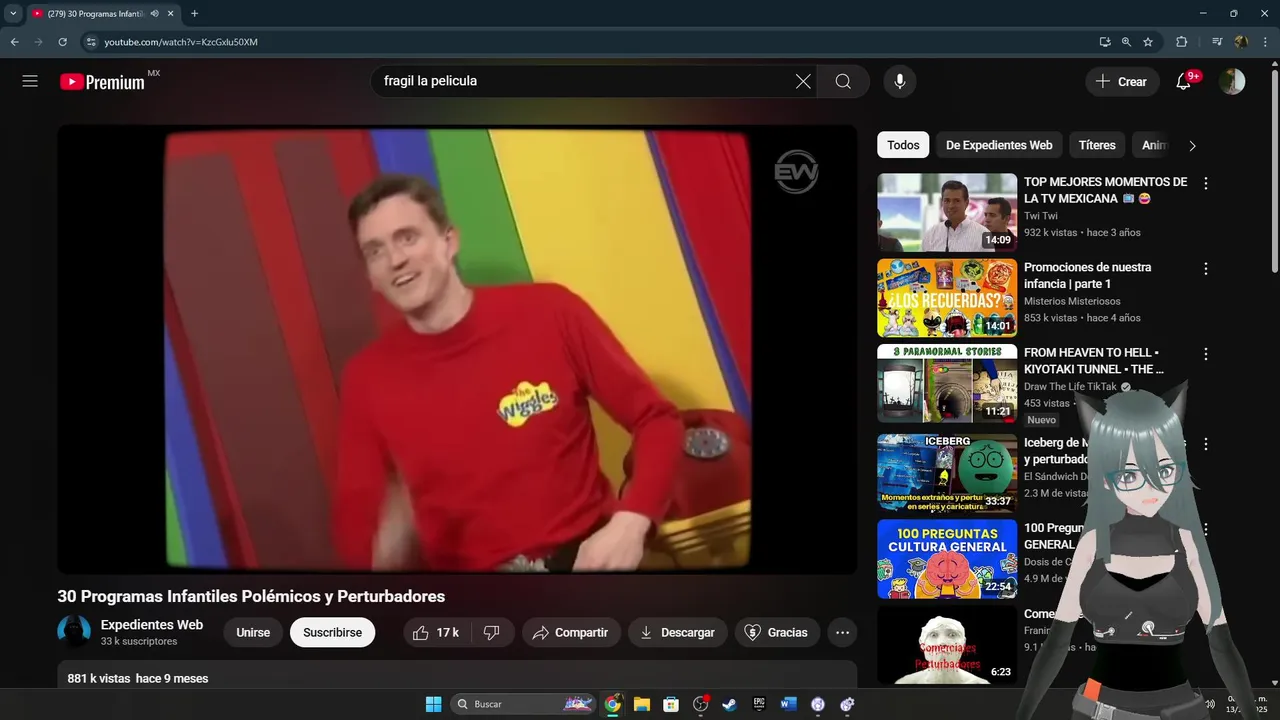This screenshot has height=720, width=1280.
Task: Download the video with Descargar
Action: [x=678, y=632]
